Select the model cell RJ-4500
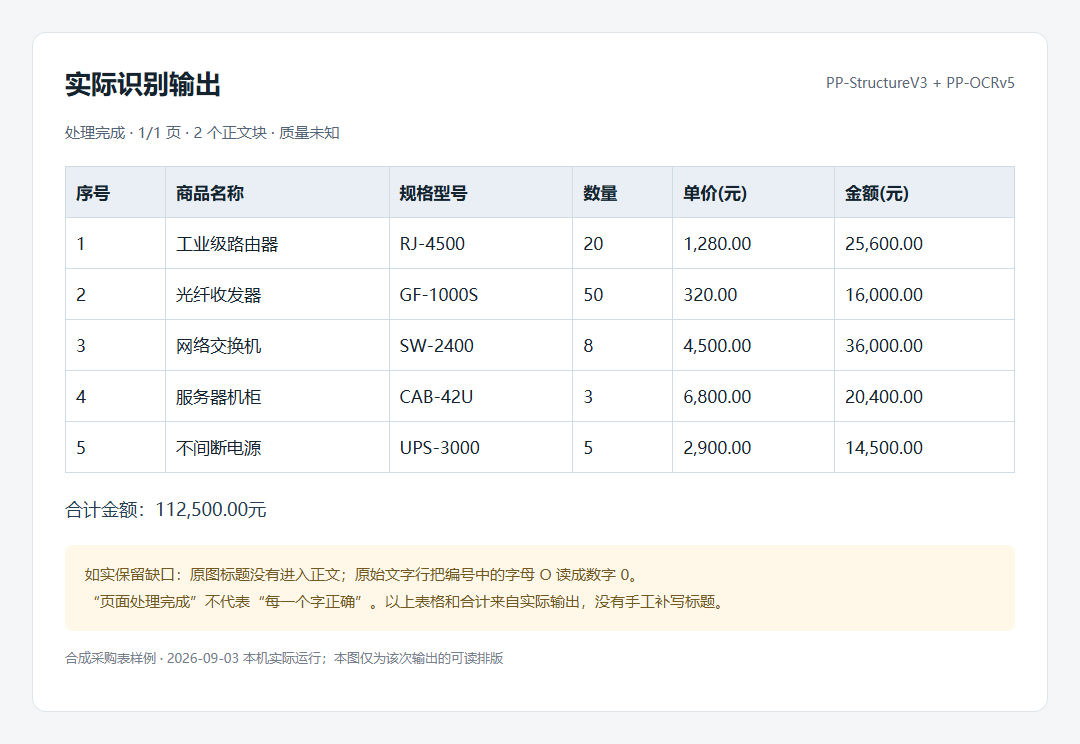 click(x=481, y=243)
